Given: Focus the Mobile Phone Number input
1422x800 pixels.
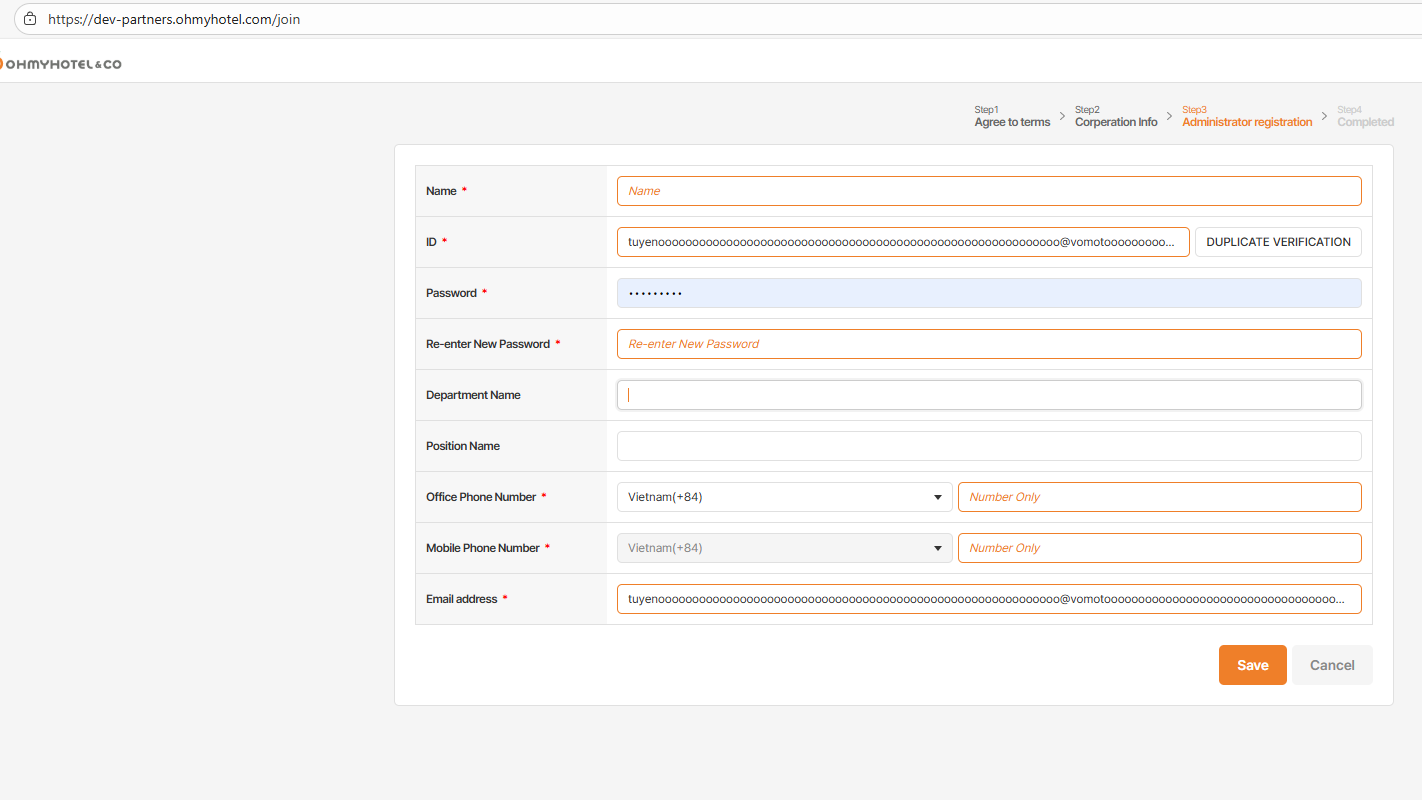Looking at the screenshot, I should click(1159, 548).
